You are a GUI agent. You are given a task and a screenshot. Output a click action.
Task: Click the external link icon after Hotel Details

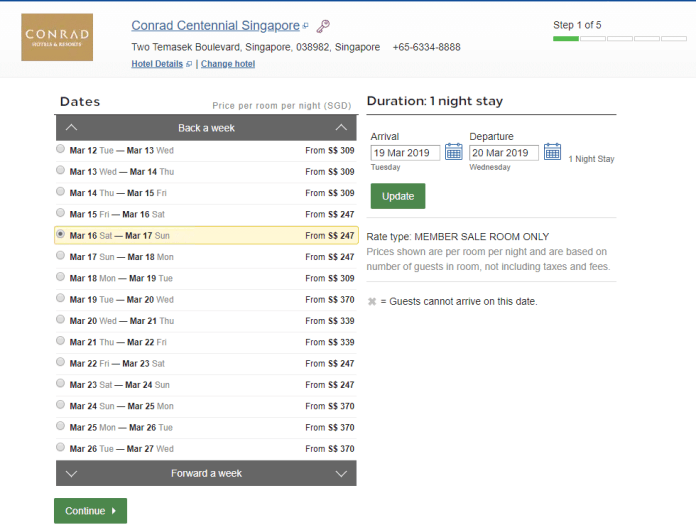(189, 64)
